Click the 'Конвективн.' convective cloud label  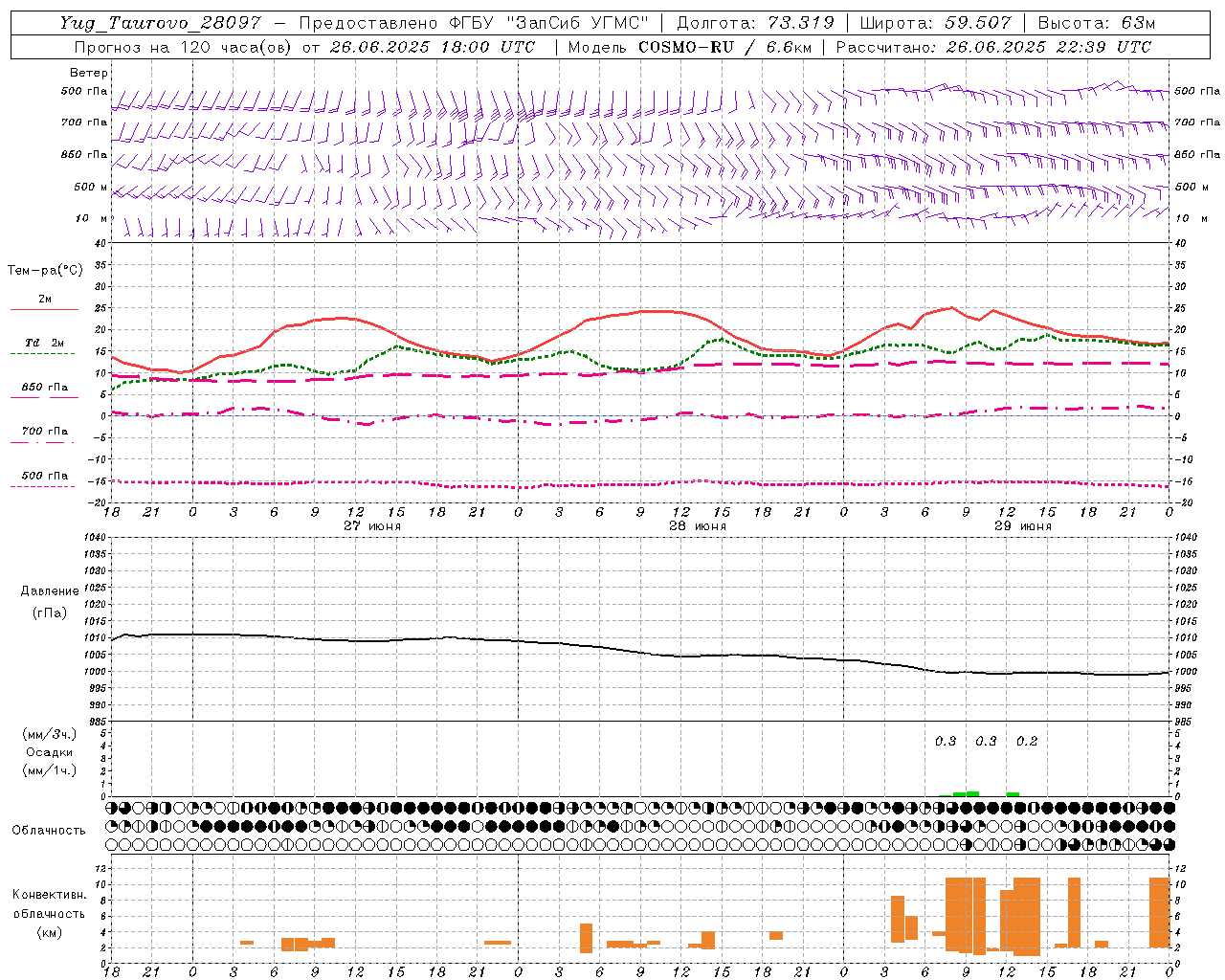49,894
